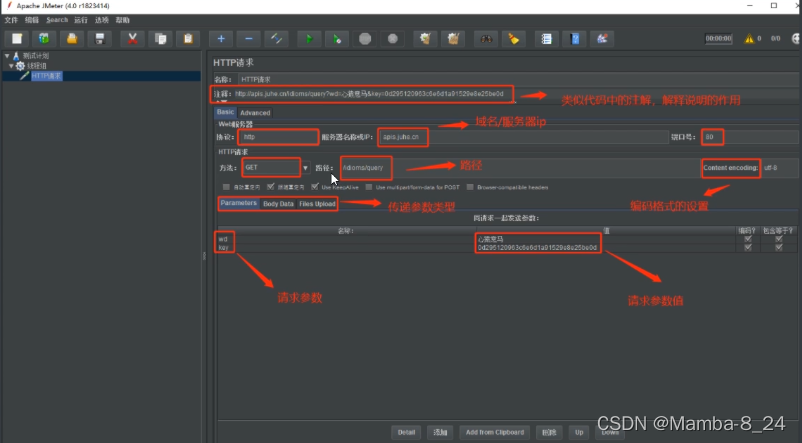Screen dimensions: 802x443
Task: Open the Search menu
Action: (57, 20)
